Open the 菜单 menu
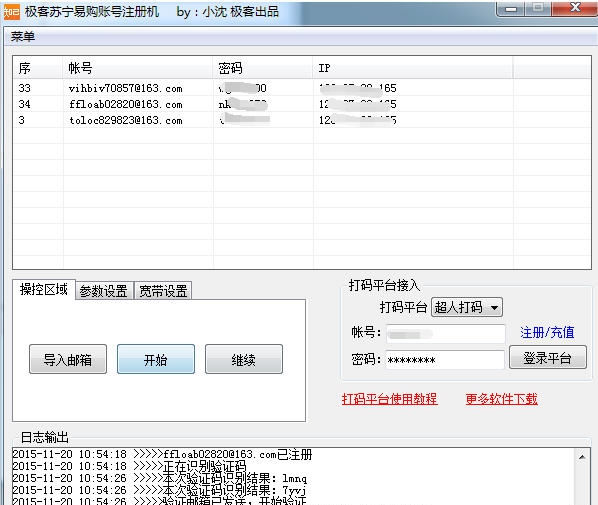Image resolution: width=598 pixels, height=505 pixels. (23, 37)
